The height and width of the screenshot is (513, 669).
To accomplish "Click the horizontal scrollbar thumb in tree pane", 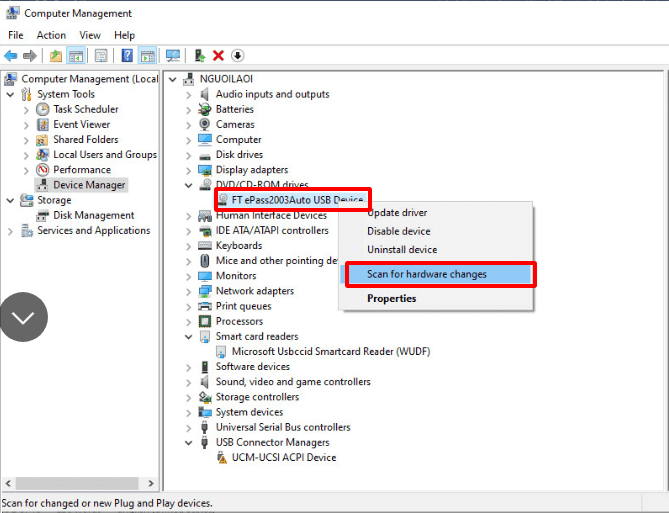I will tap(77, 484).
